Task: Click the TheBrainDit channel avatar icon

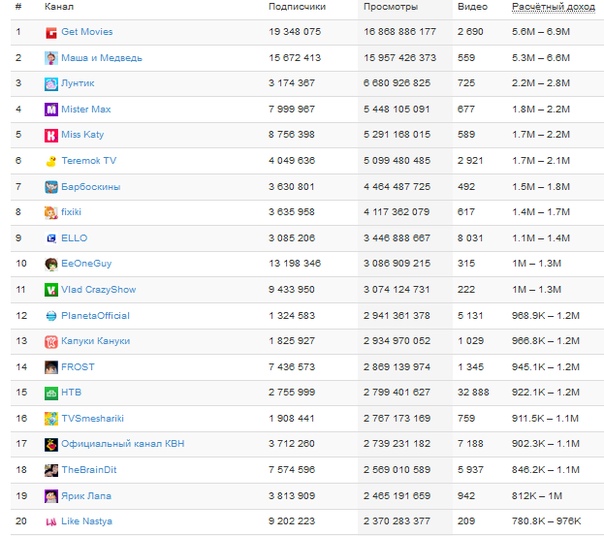Action: pyautogui.click(x=51, y=470)
